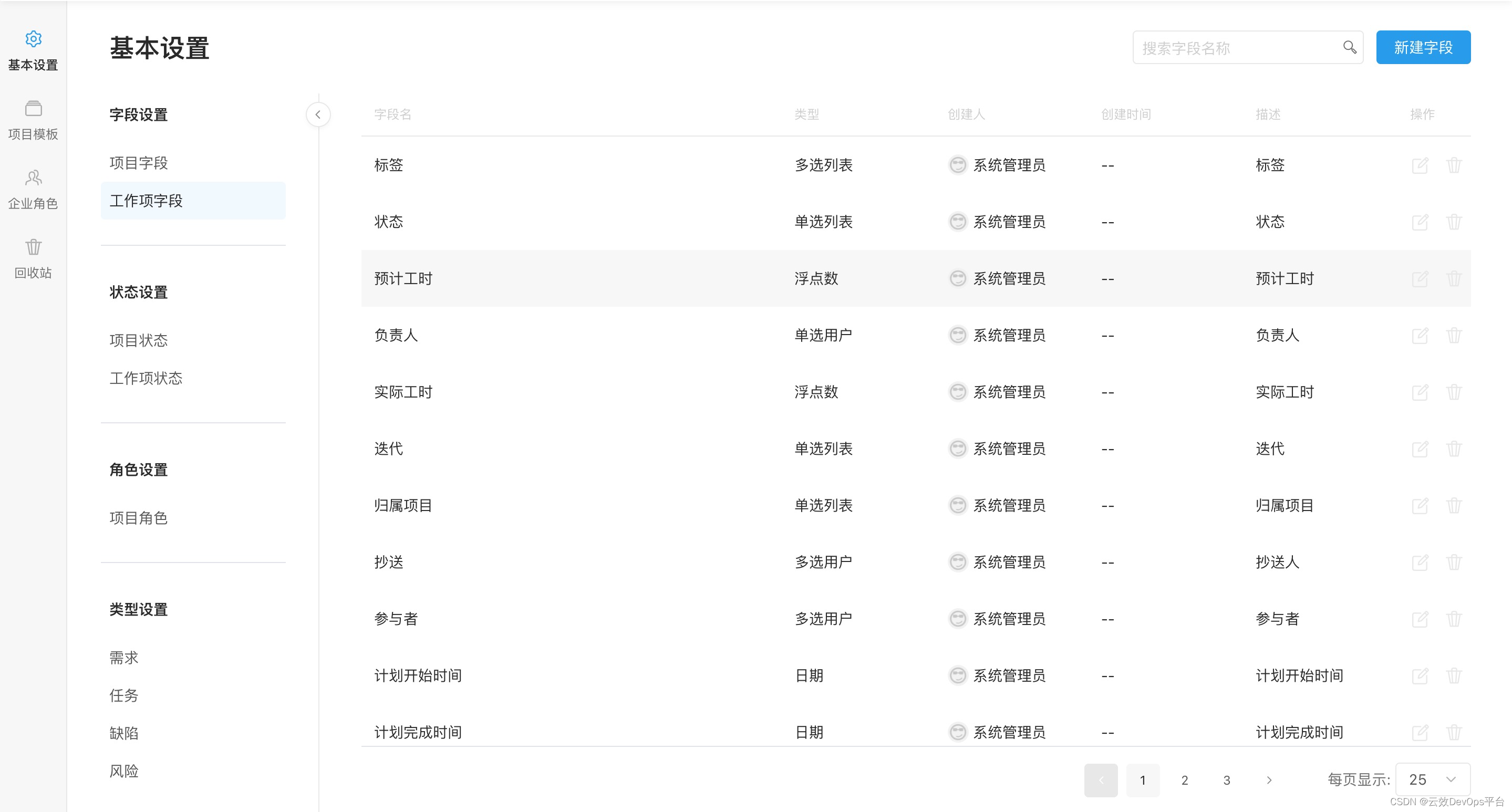The width and height of the screenshot is (1512, 812).
Task: Open 项目模板 sidebar icon
Action: 34,109
